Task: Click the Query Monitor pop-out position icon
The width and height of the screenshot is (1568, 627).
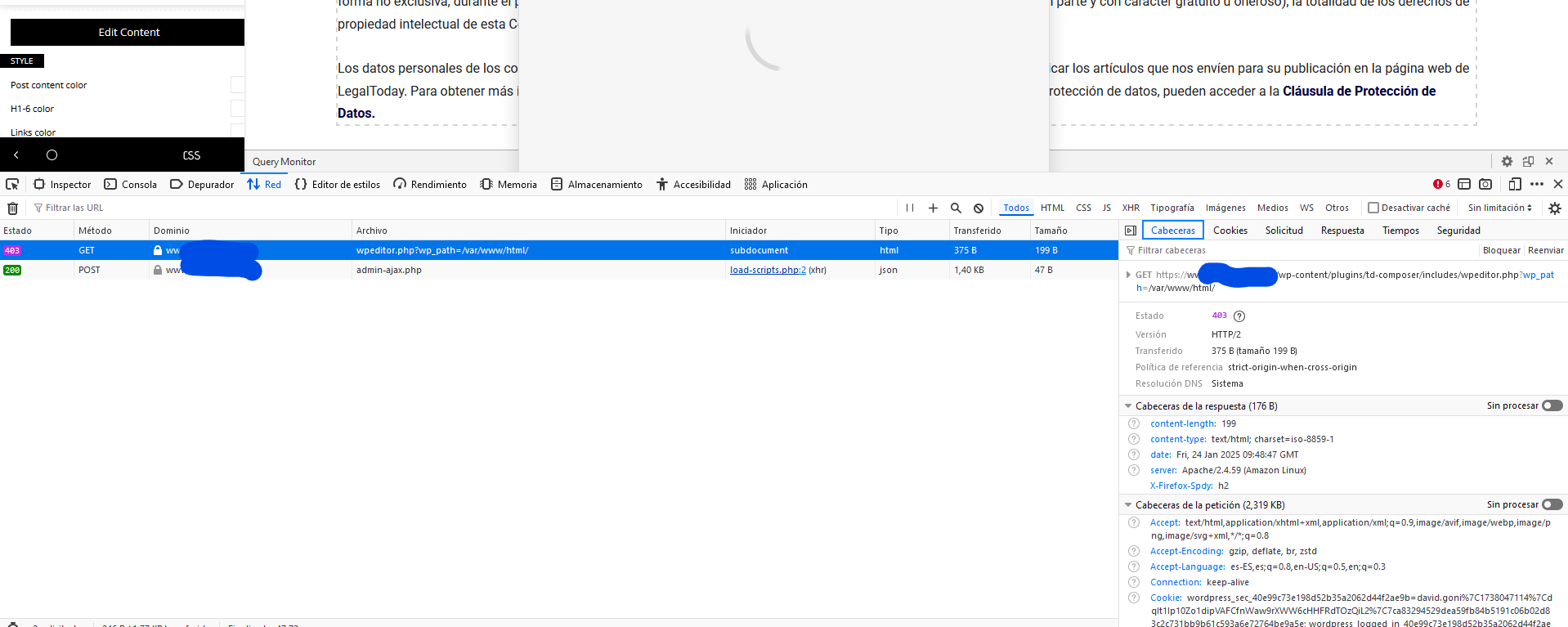Action: point(1528,162)
